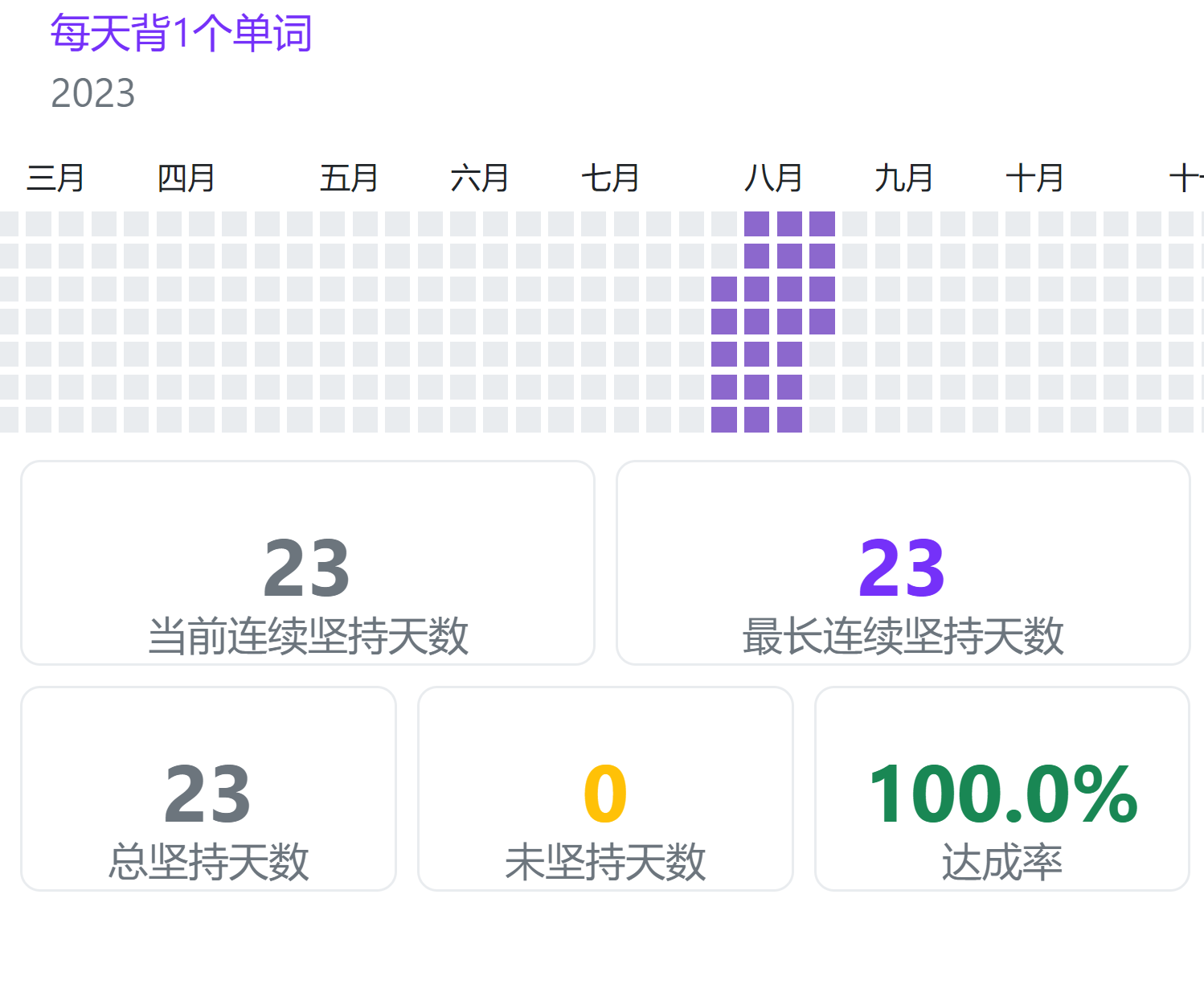Image resolution: width=1204 pixels, height=1001 pixels.
Task: Click the purple 23 longest streak value
Action: pos(902,568)
